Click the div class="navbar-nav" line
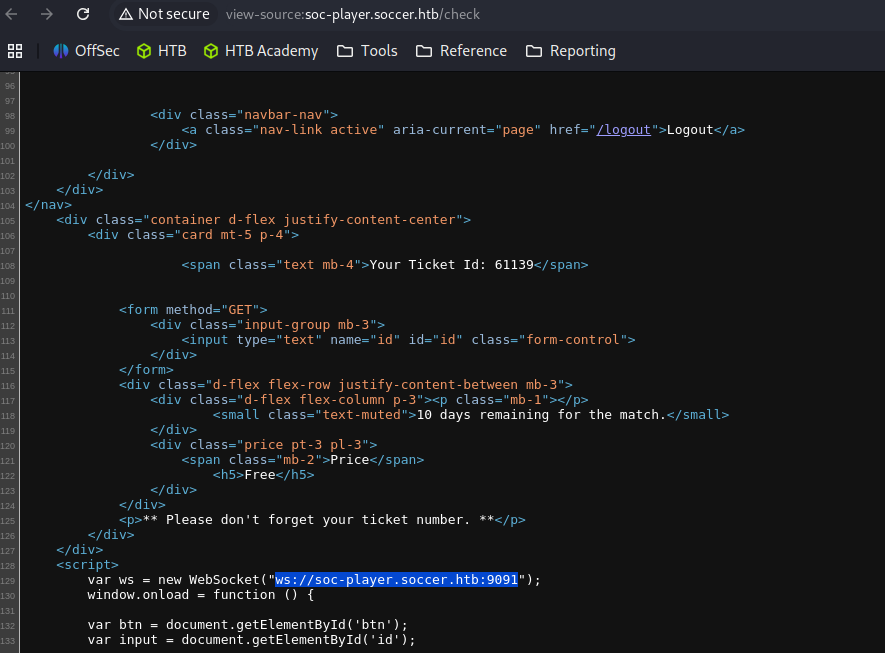The height and width of the screenshot is (653, 885). click(x=244, y=115)
